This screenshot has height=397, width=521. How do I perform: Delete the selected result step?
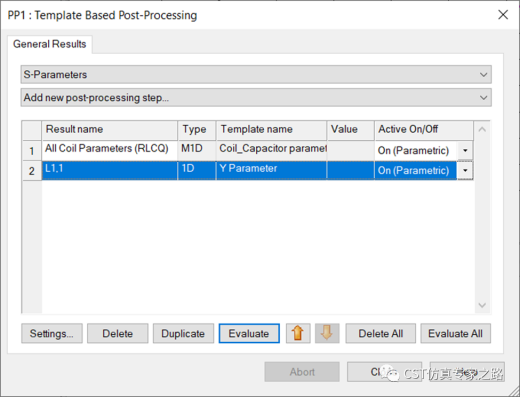pyautogui.click(x=118, y=333)
